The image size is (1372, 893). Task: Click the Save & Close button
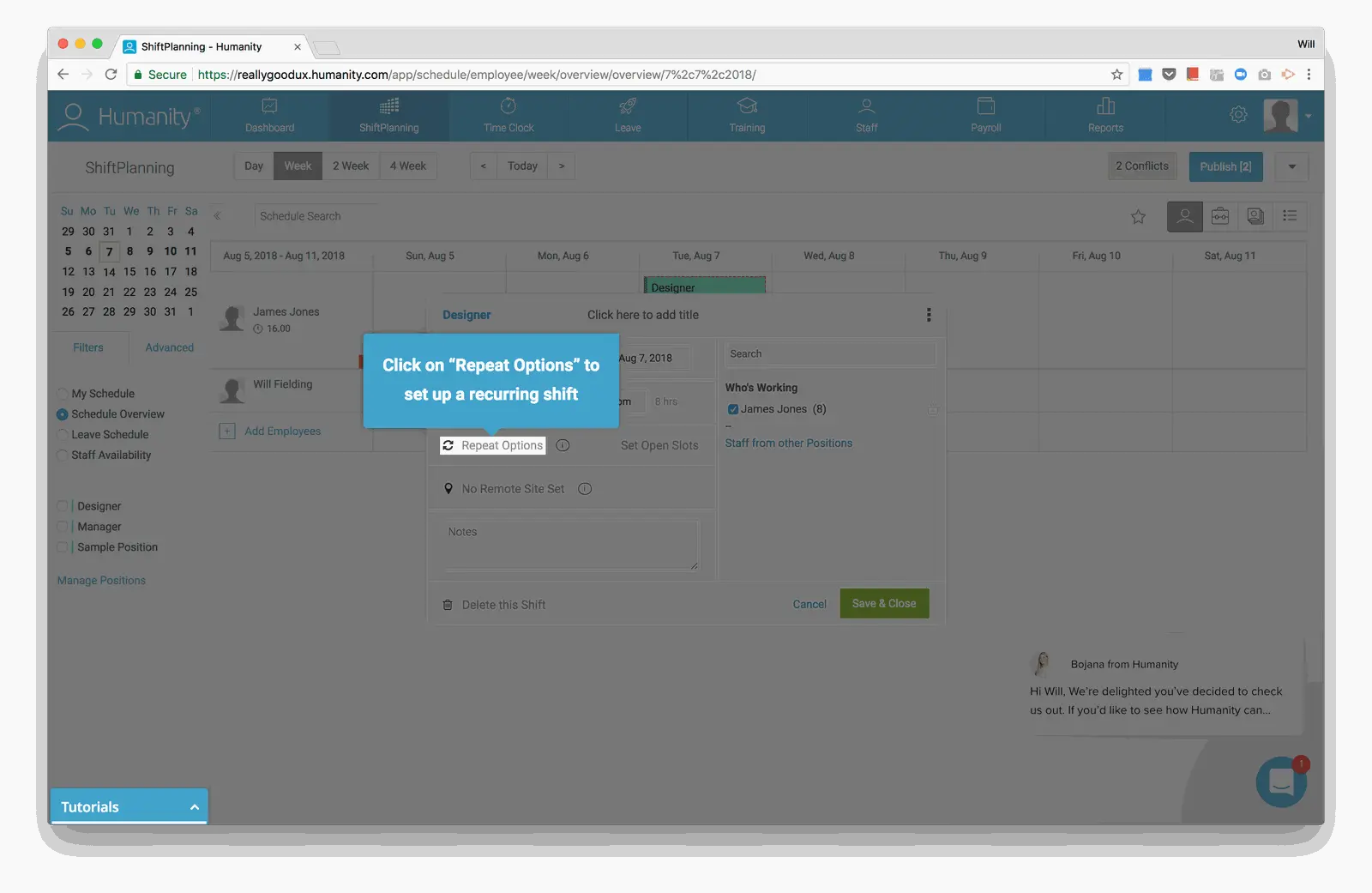tap(884, 603)
